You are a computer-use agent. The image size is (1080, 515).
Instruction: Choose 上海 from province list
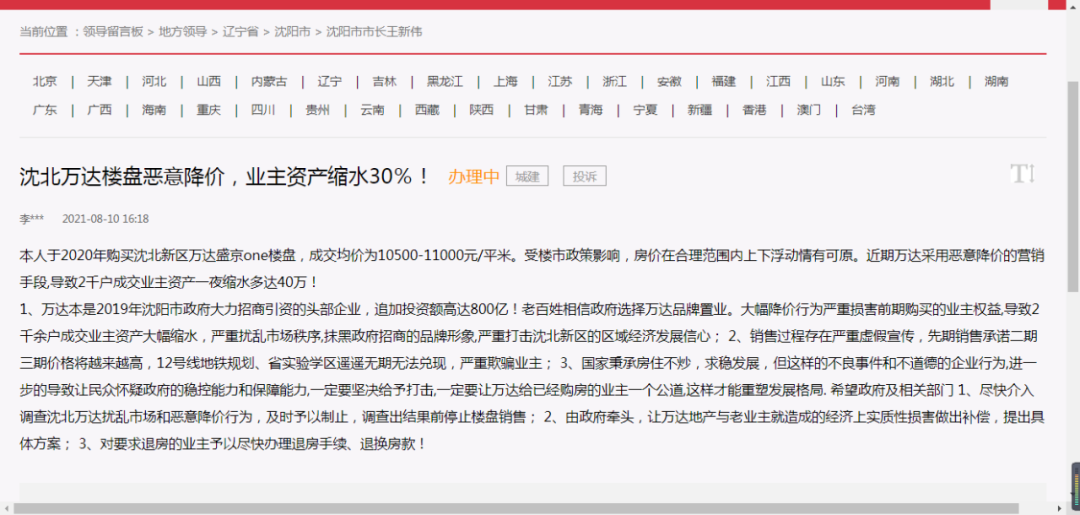pos(505,81)
